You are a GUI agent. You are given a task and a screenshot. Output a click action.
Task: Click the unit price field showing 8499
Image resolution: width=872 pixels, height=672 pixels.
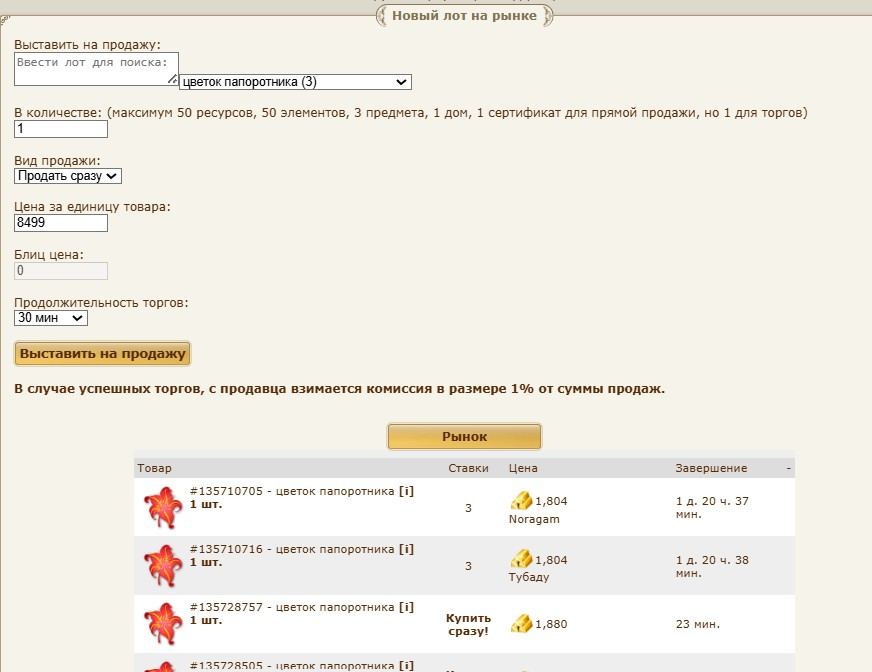pos(61,223)
